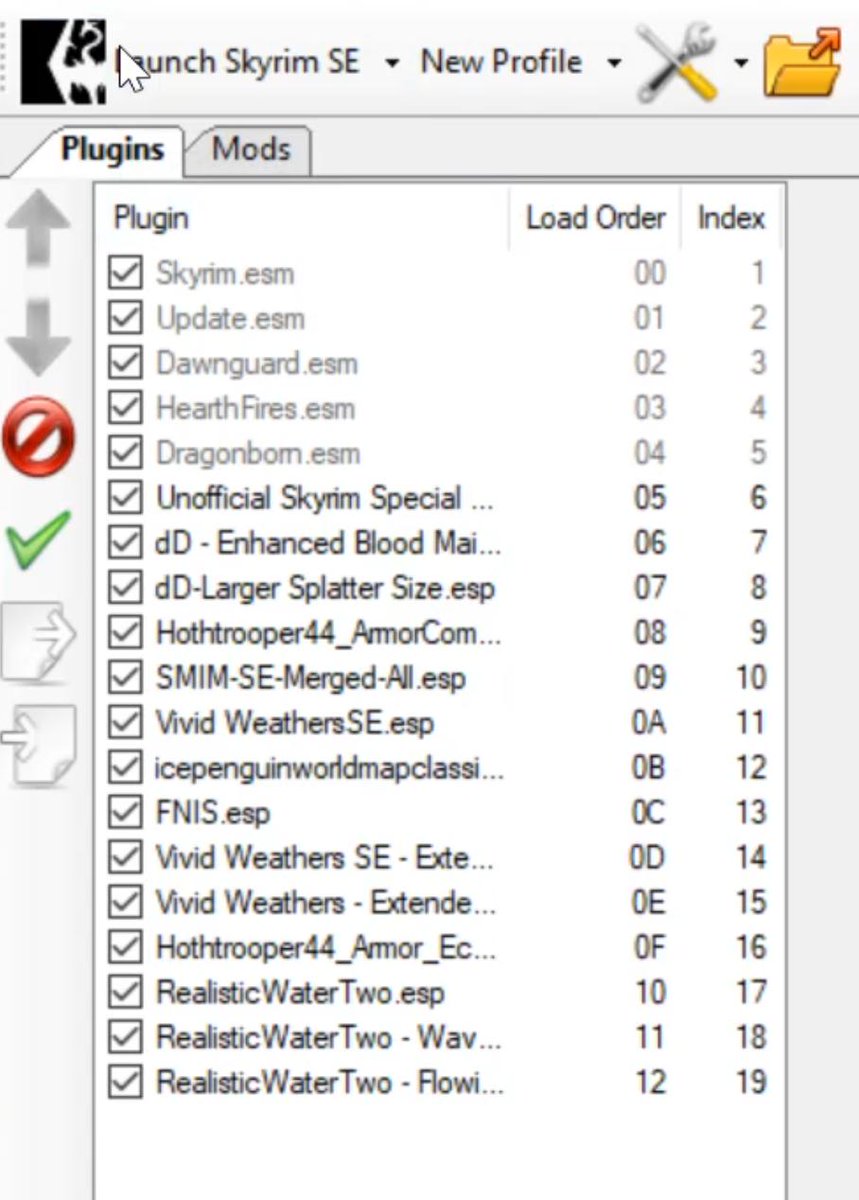This screenshot has width=859, height=1200.
Task: Select Hothtrooper44_Armor_Ec... plugin row
Action: tap(439, 948)
